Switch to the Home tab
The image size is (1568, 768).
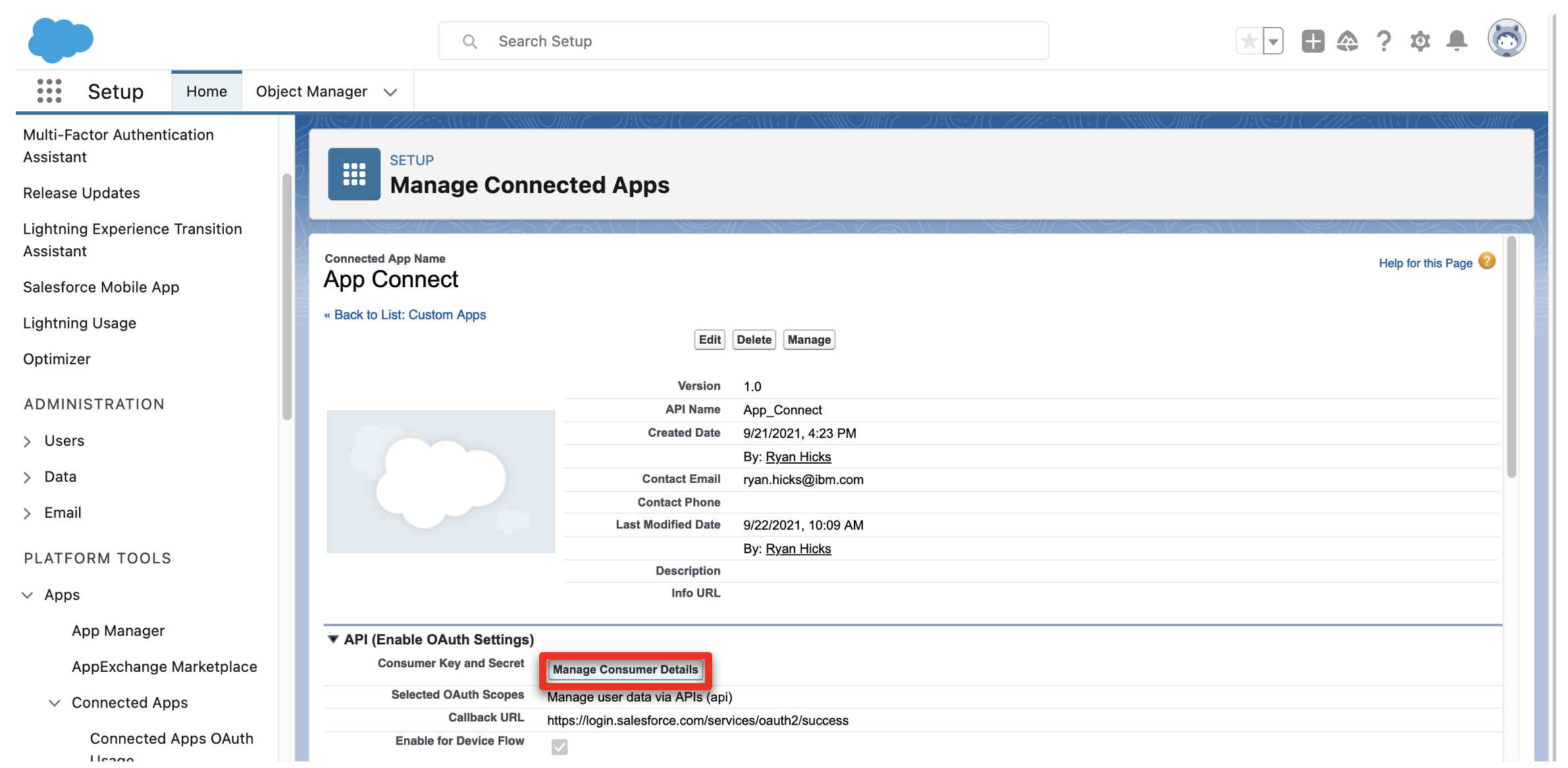207,92
